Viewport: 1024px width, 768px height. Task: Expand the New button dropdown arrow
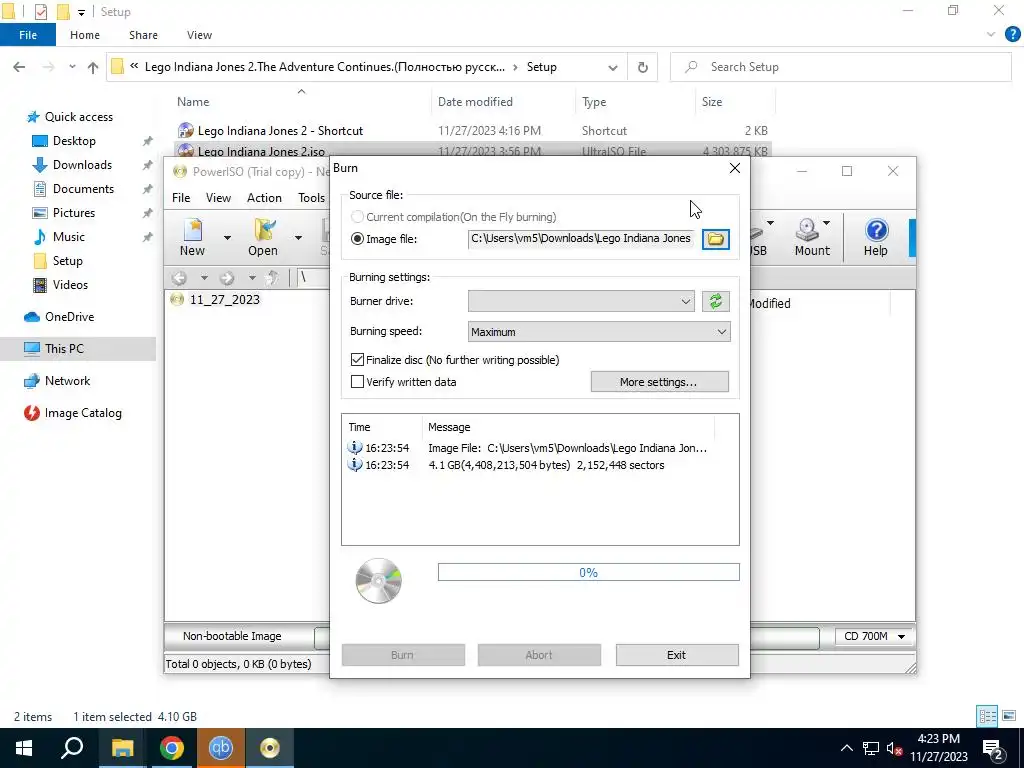tap(227, 238)
